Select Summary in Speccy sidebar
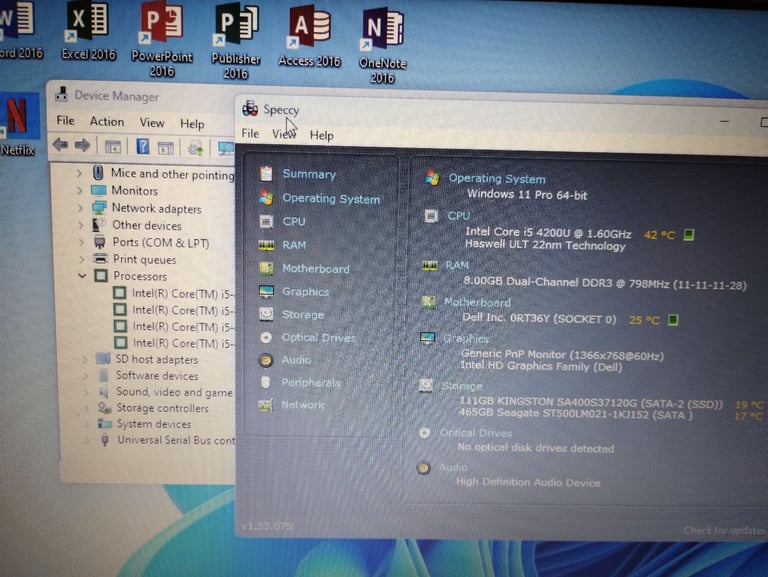This screenshot has height=577, width=768. [x=309, y=174]
